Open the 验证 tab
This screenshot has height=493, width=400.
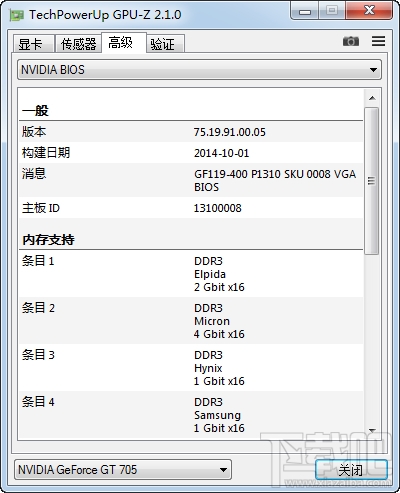[x=165, y=44]
